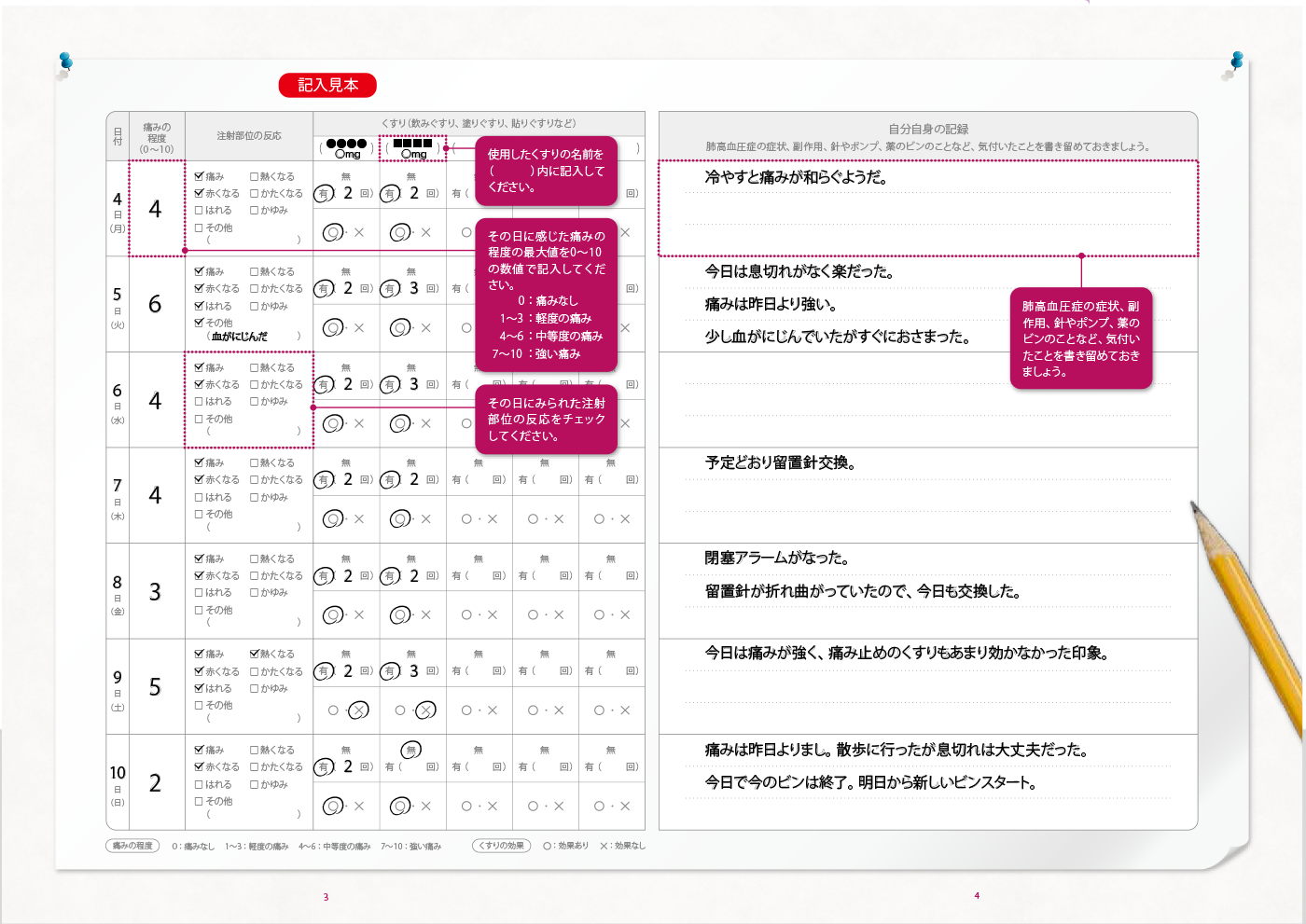Click the circled ○ effect mark, first medicine, 7日 row

(333, 519)
